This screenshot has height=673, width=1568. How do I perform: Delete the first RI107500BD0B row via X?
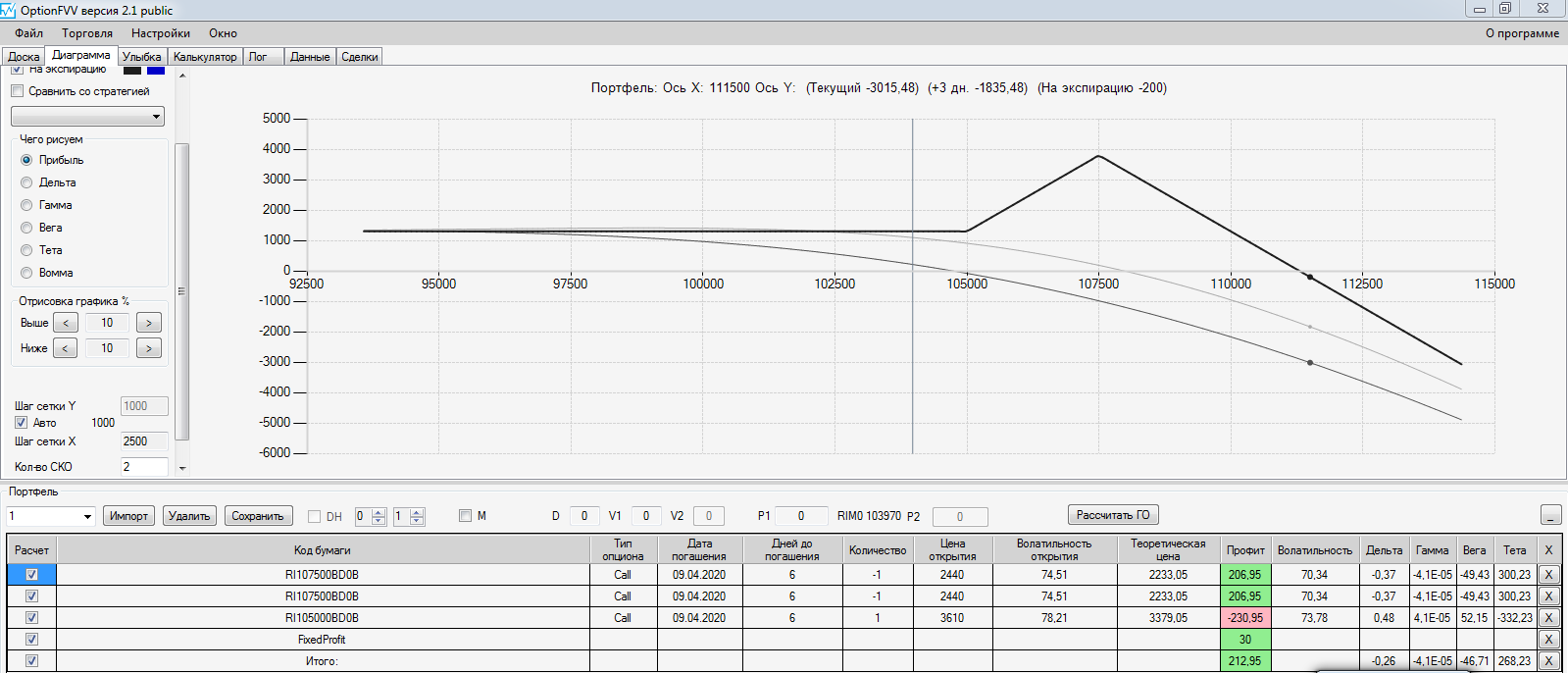click(1548, 575)
